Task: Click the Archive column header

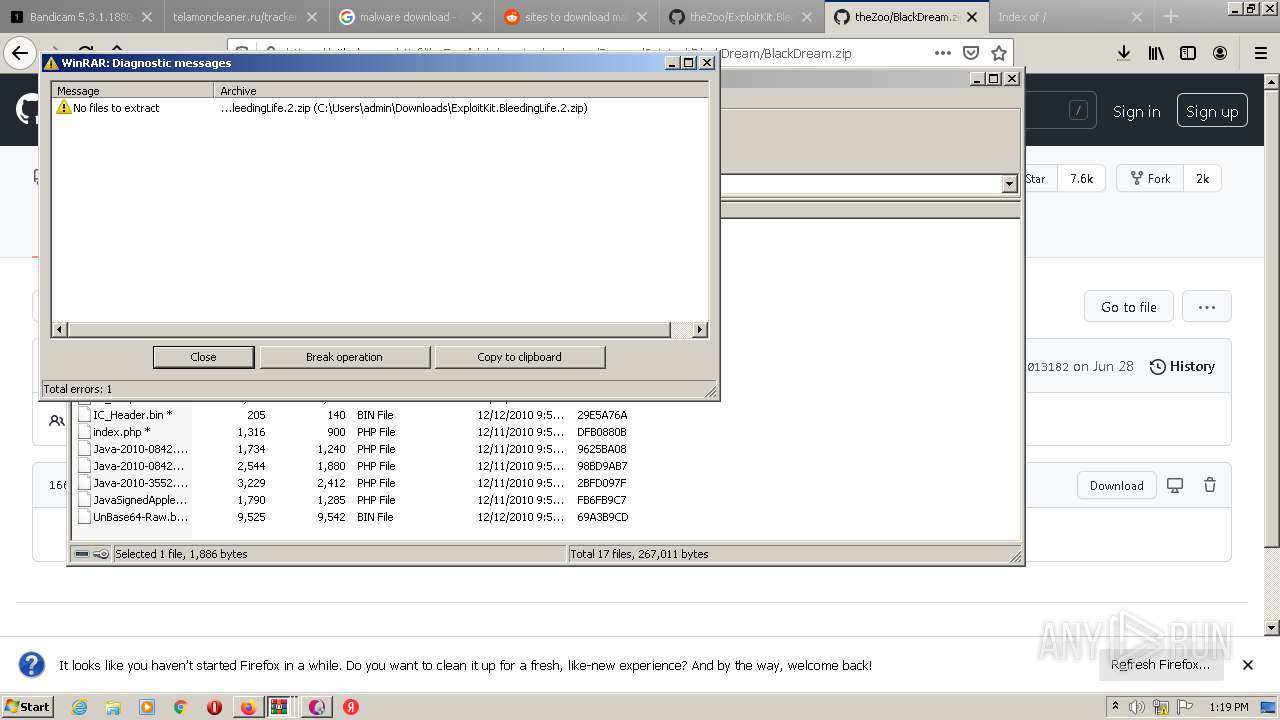Action: pos(462,91)
